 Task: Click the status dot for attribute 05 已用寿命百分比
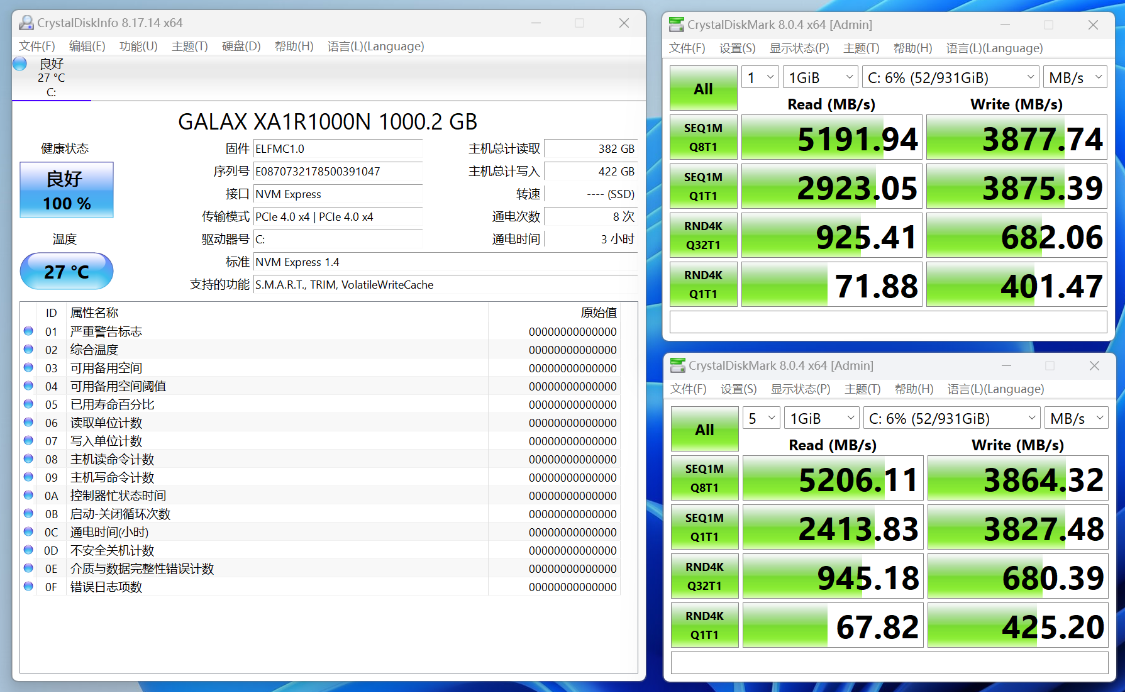pyautogui.click(x=29, y=404)
